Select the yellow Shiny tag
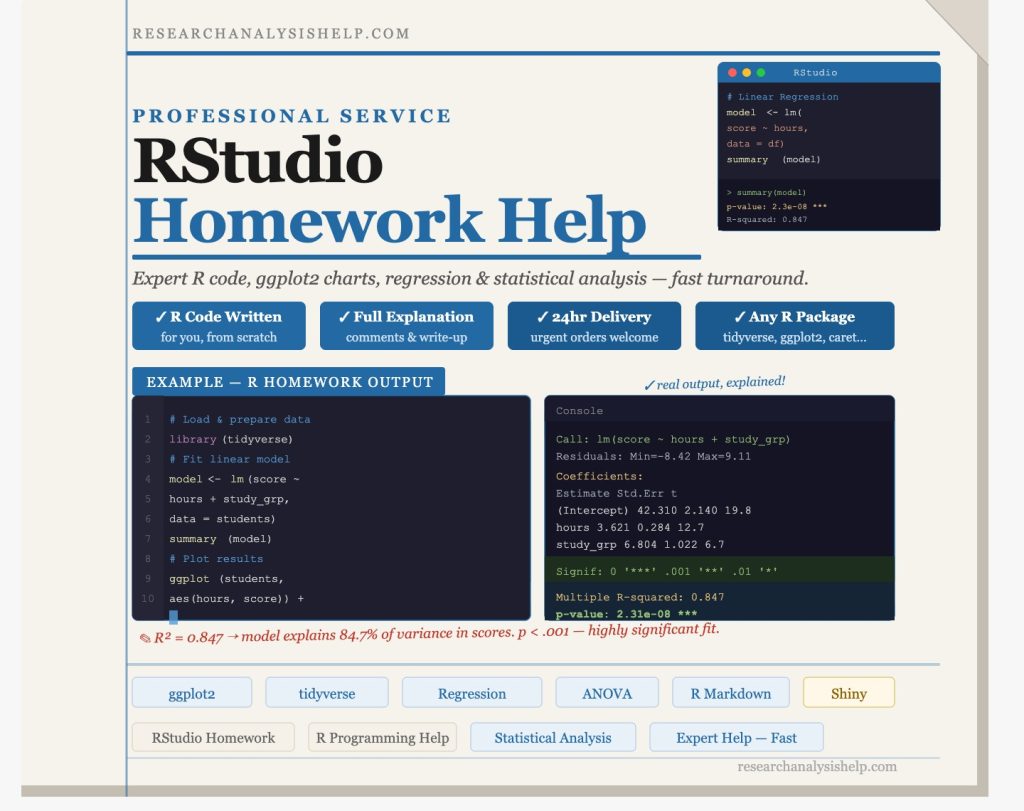1024x811 pixels. click(x=849, y=693)
